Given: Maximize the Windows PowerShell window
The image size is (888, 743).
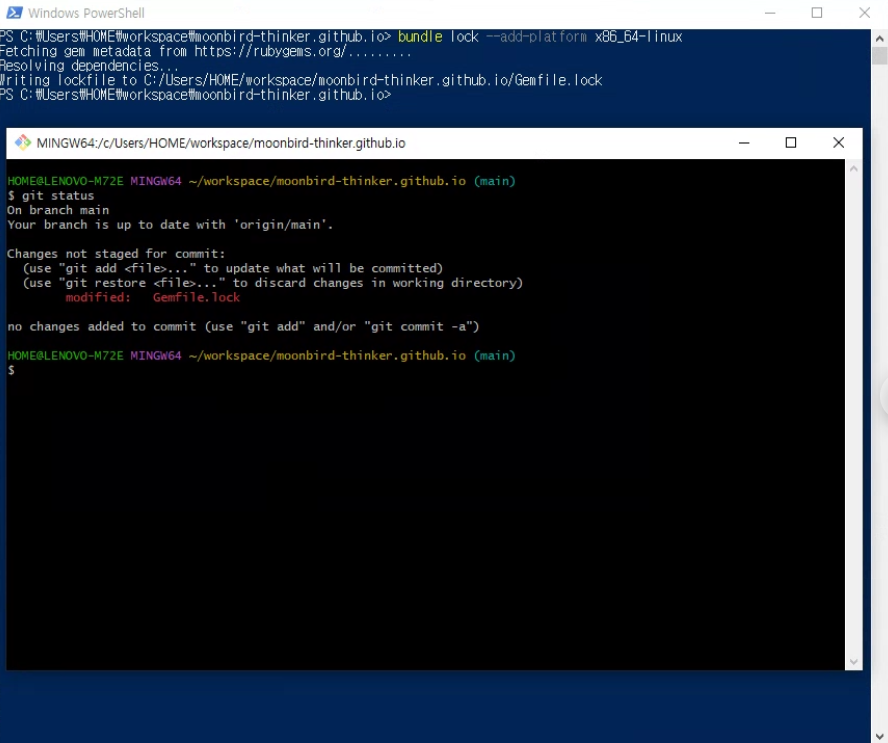Looking at the screenshot, I should point(817,12).
